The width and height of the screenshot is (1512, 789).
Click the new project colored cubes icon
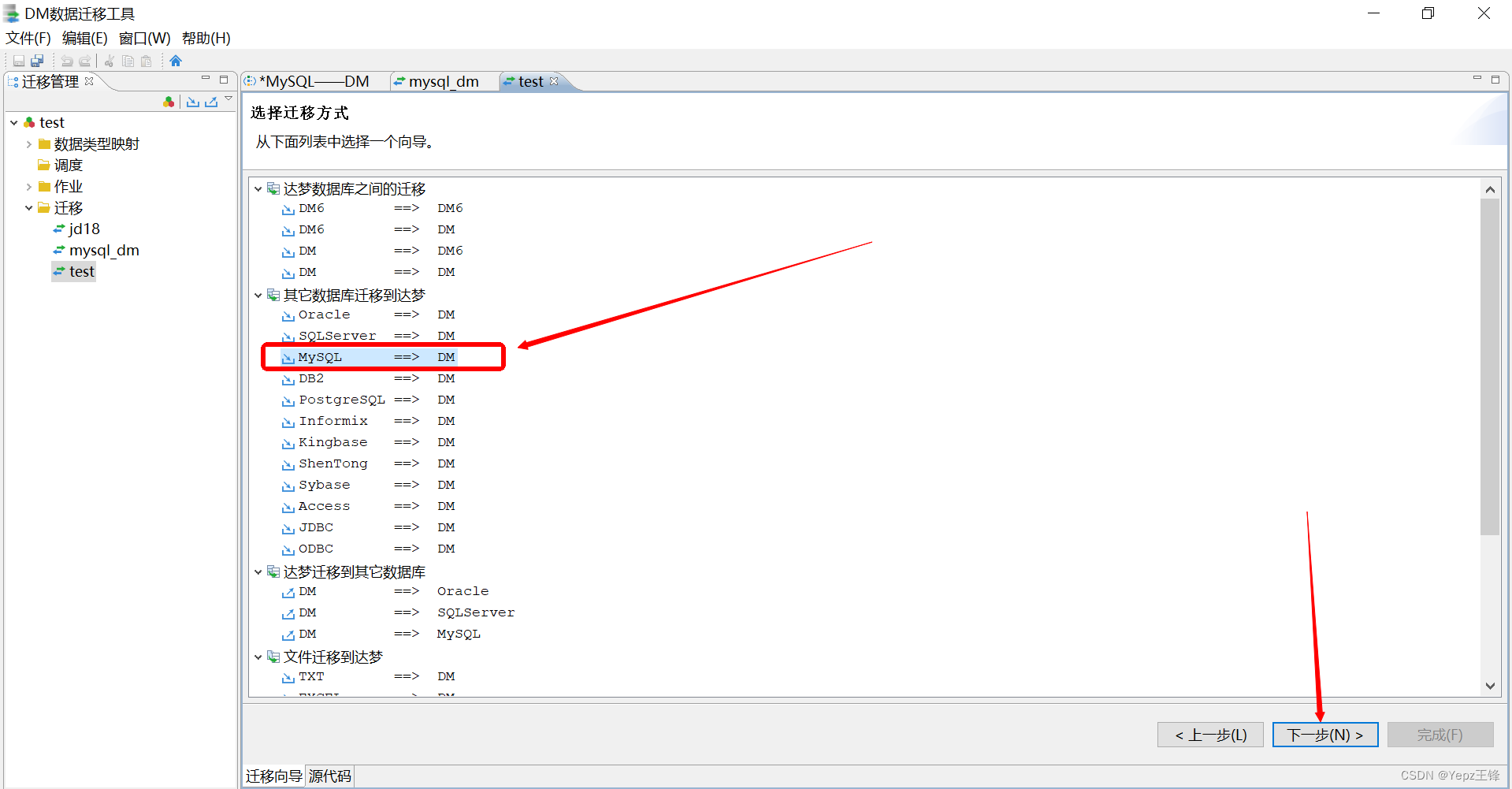click(x=169, y=102)
